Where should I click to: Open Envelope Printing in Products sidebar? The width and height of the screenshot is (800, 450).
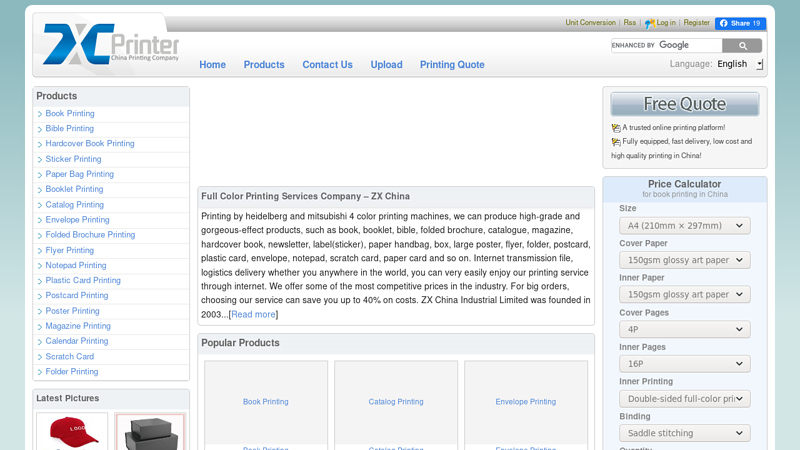pyautogui.click(x=78, y=219)
